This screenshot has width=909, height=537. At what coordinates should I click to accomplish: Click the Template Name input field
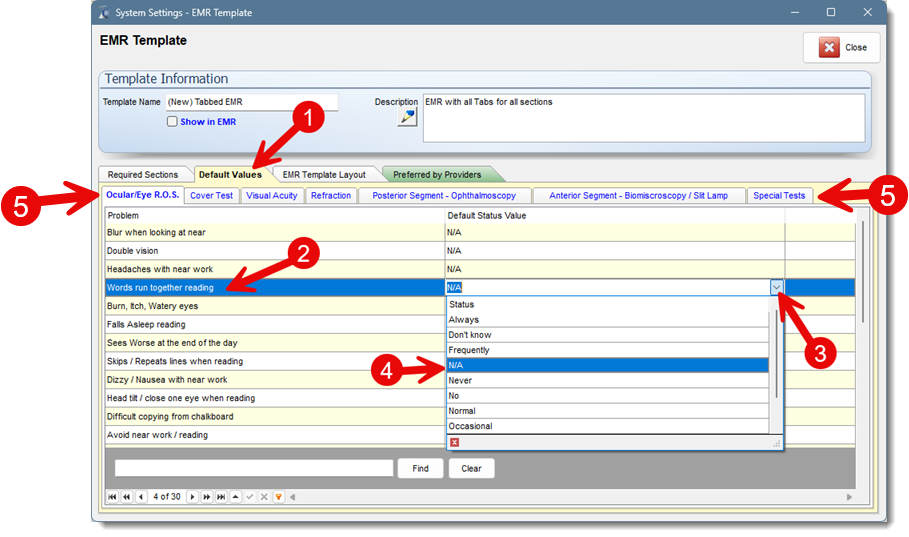pos(252,102)
